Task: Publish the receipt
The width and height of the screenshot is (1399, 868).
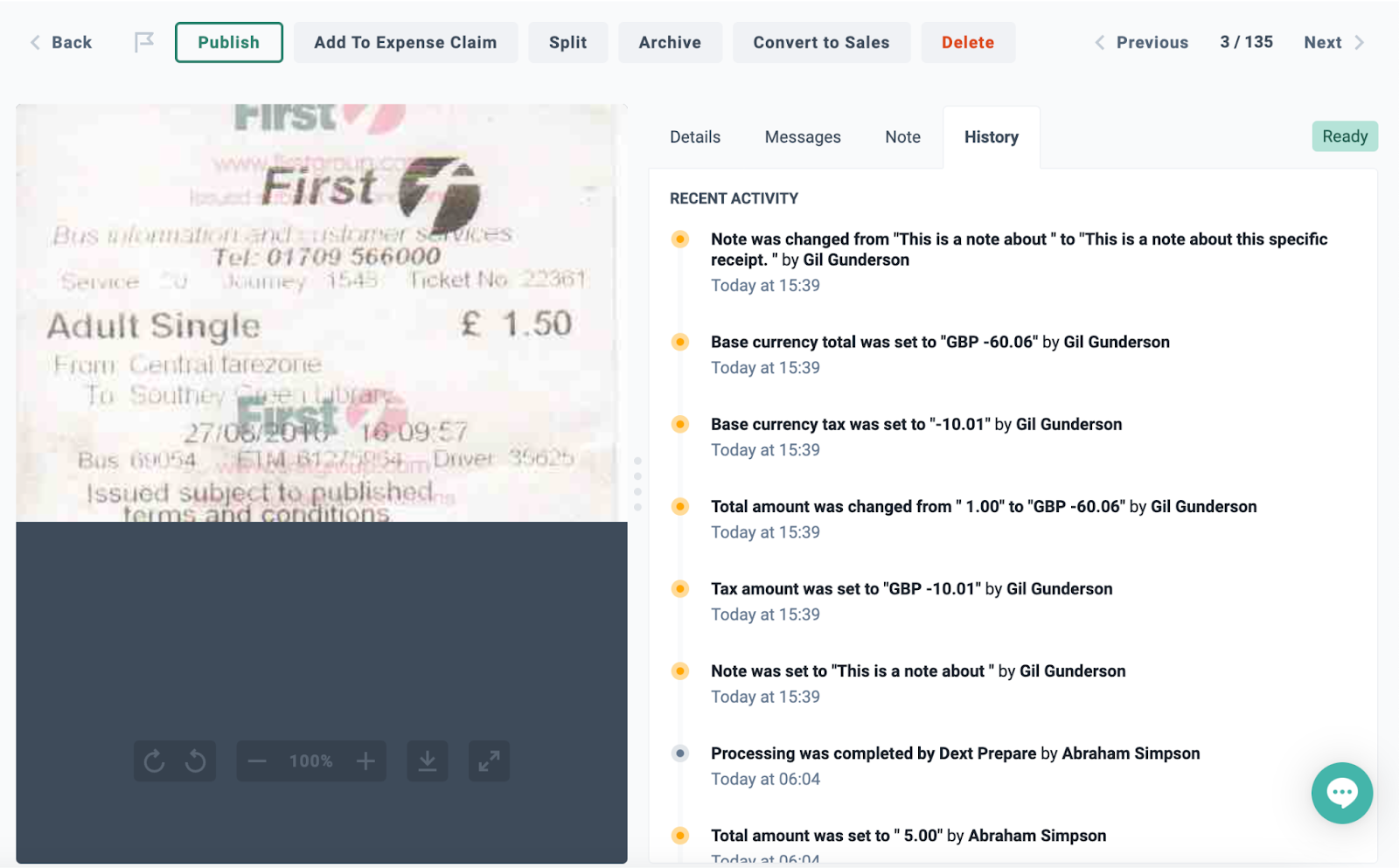Action: pyautogui.click(x=229, y=42)
